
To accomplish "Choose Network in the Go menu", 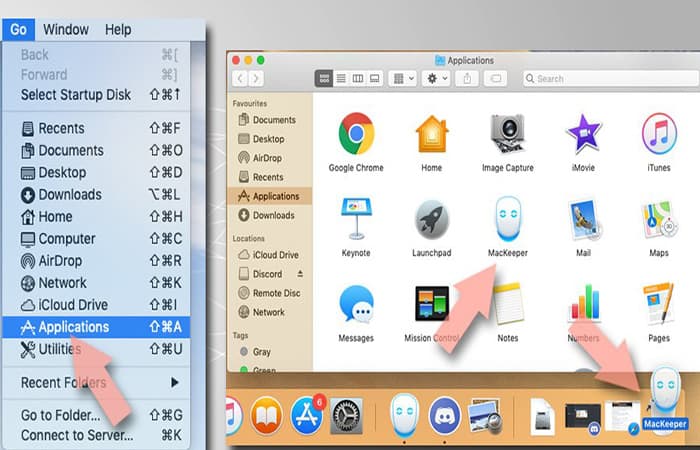I will 96,283.
